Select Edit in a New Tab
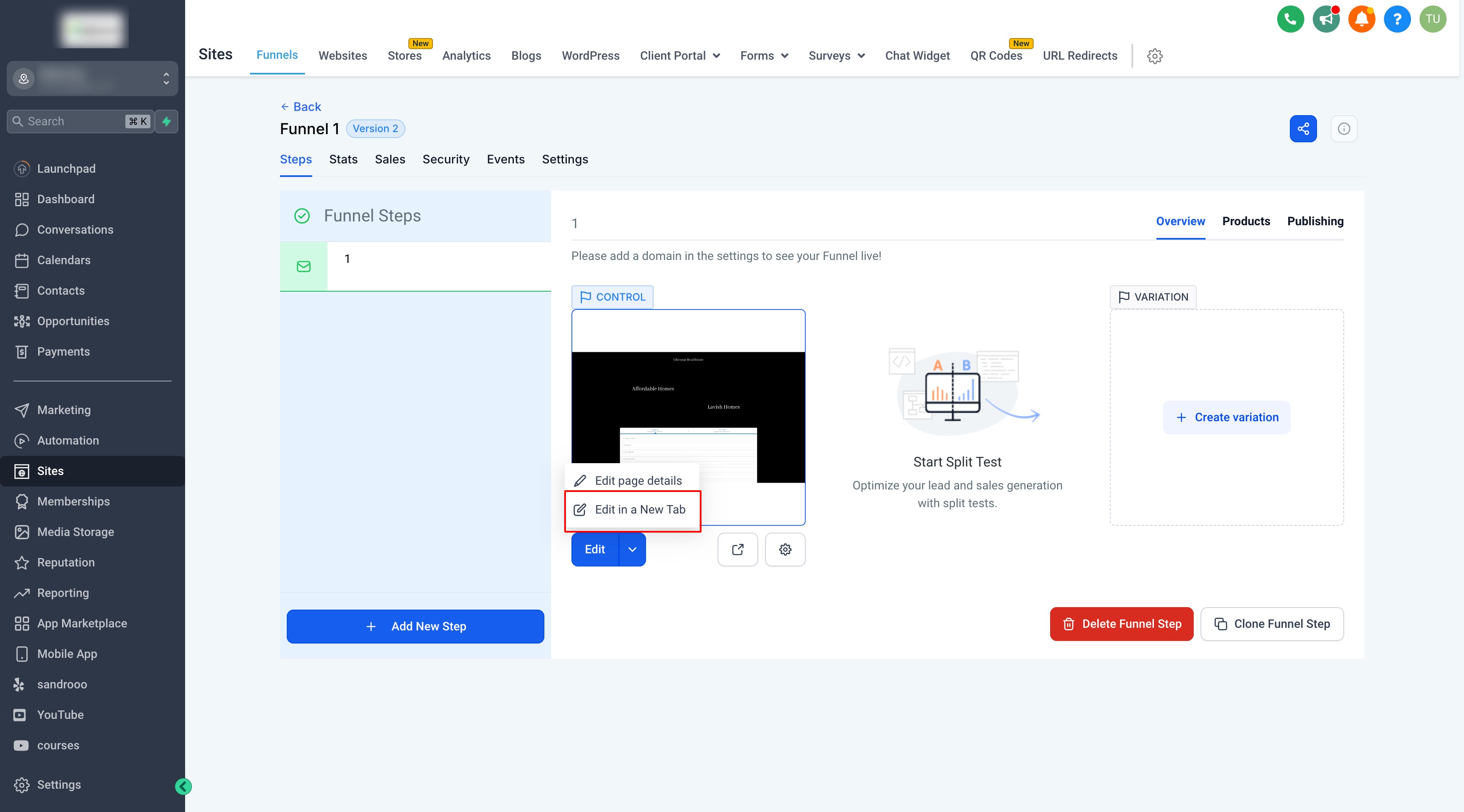The height and width of the screenshot is (812, 1464). pos(639,509)
